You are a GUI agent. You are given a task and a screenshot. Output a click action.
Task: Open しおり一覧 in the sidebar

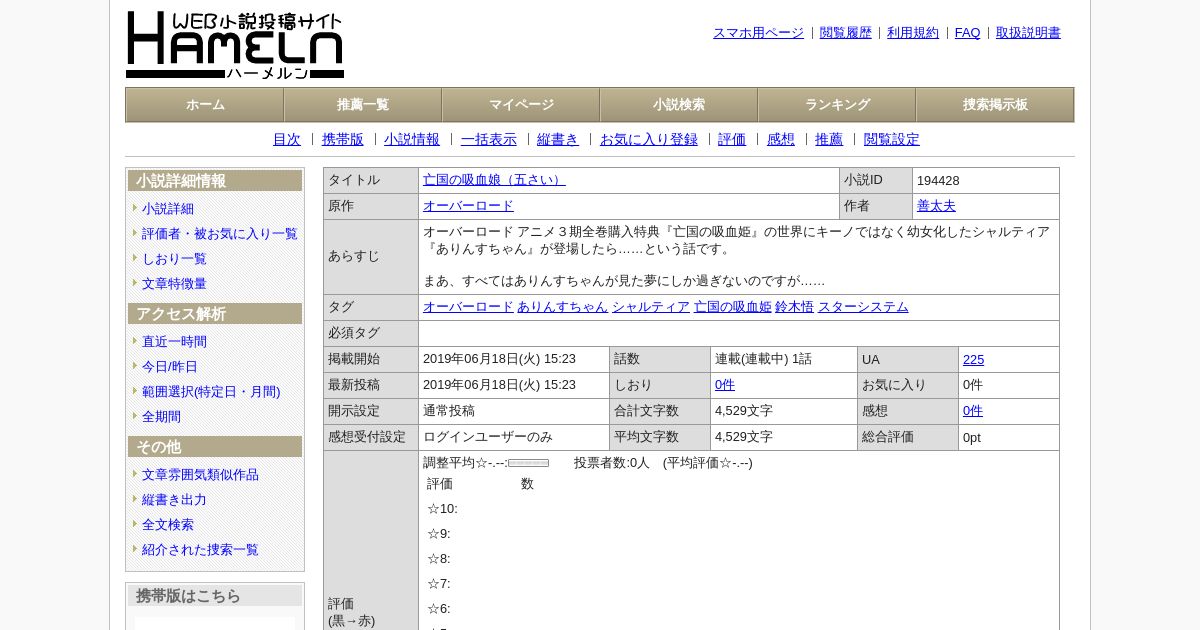[174, 259]
